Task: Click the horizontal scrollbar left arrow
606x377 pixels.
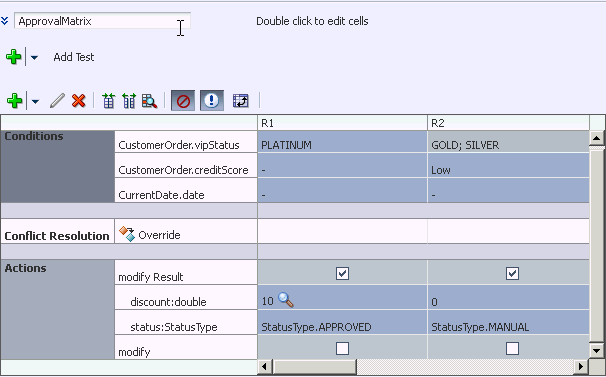Action: (x=265, y=367)
